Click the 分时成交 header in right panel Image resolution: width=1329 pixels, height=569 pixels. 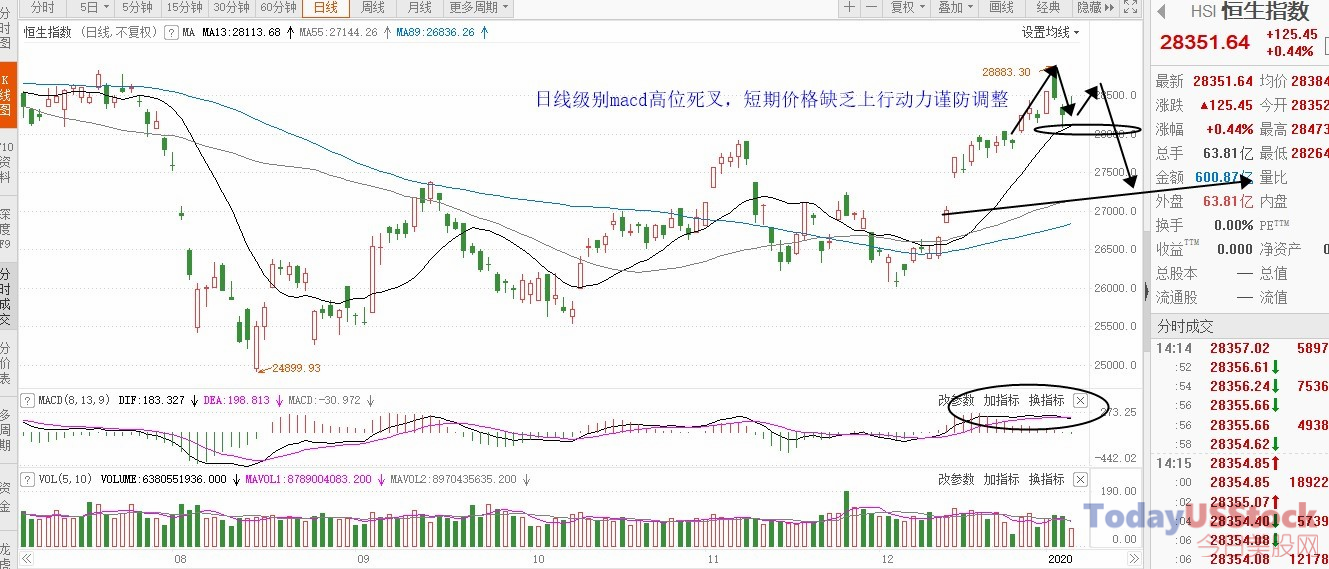1186,326
